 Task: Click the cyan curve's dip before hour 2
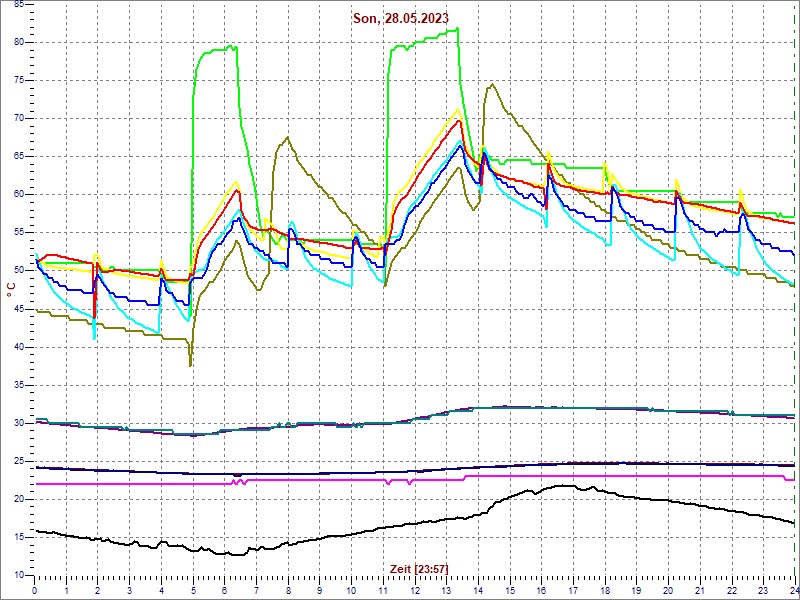(x=95, y=338)
